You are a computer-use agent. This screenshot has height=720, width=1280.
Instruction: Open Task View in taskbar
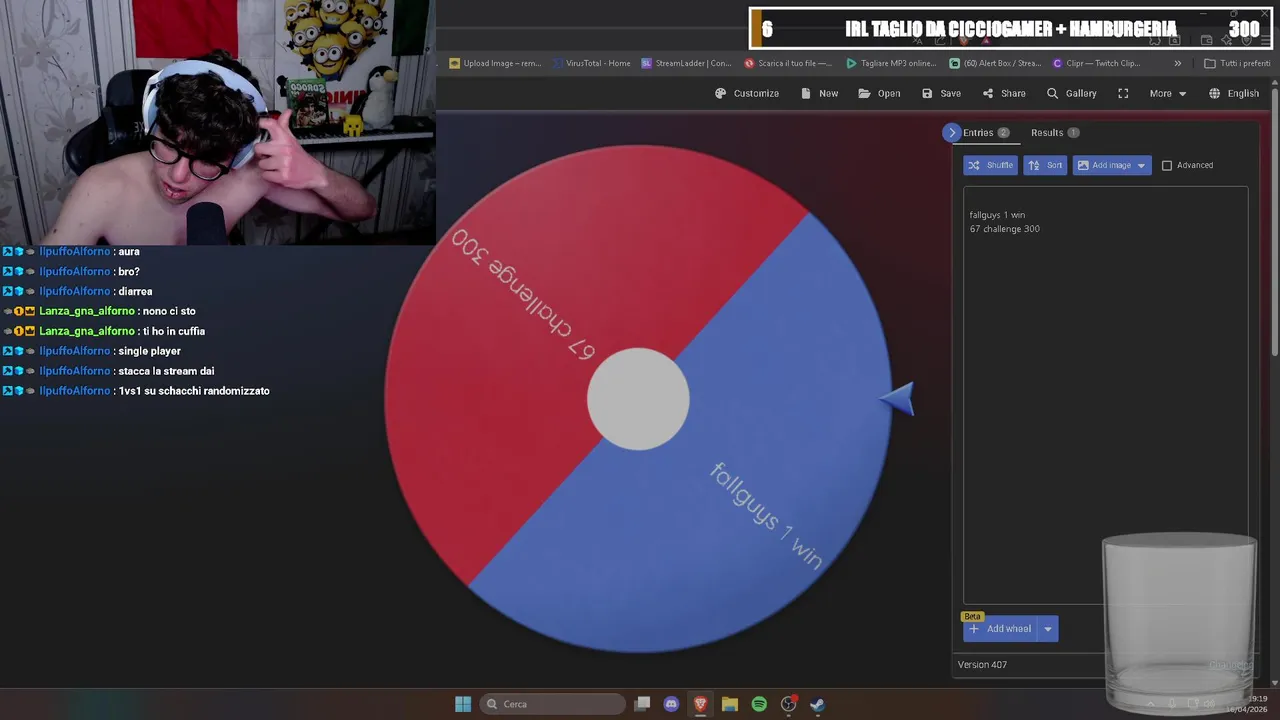[x=642, y=704]
